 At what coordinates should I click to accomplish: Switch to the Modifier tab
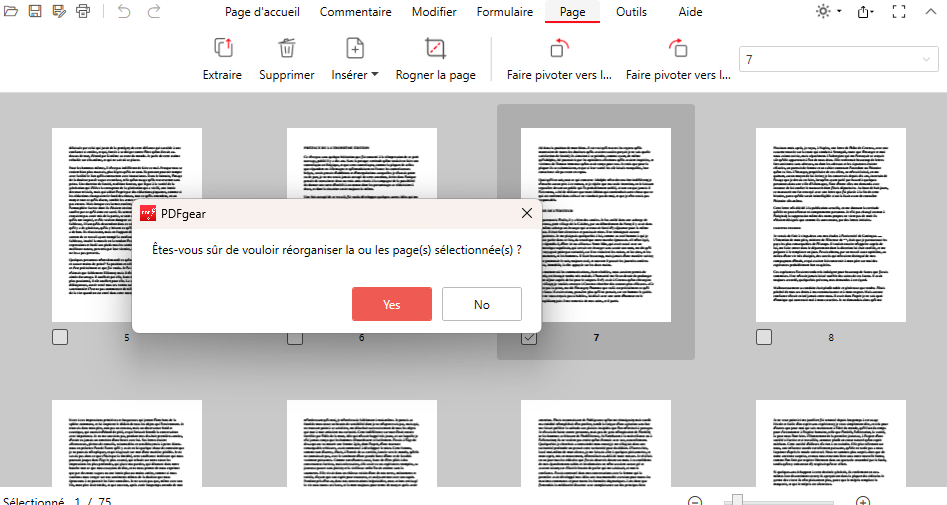[x=434, y=11]
